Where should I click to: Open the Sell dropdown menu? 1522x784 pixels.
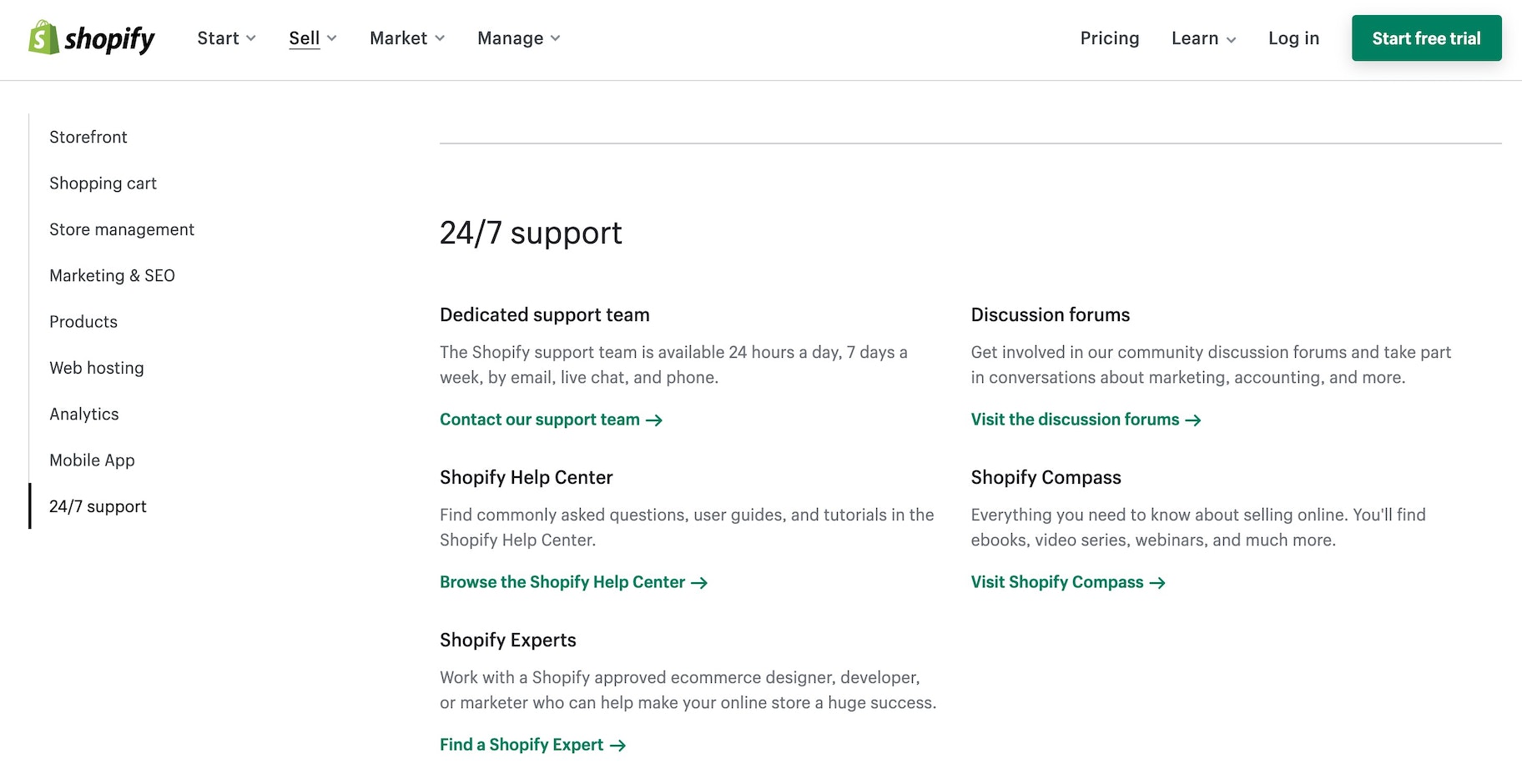click(x=312, y=38)
